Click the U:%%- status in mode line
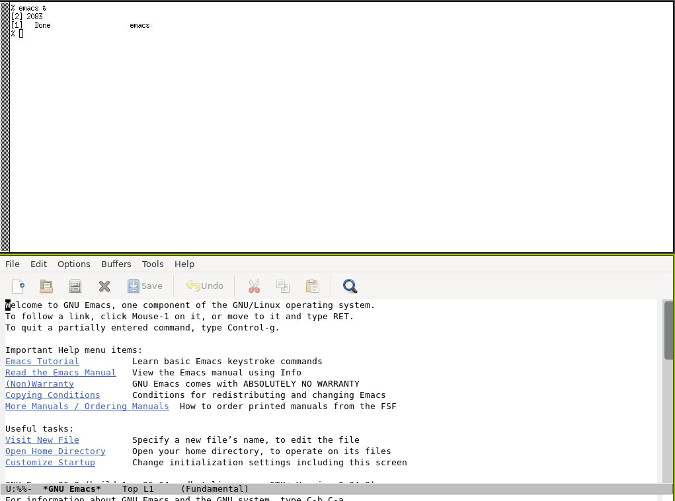Screen dimensions: 675x501 tap(19, 489)
